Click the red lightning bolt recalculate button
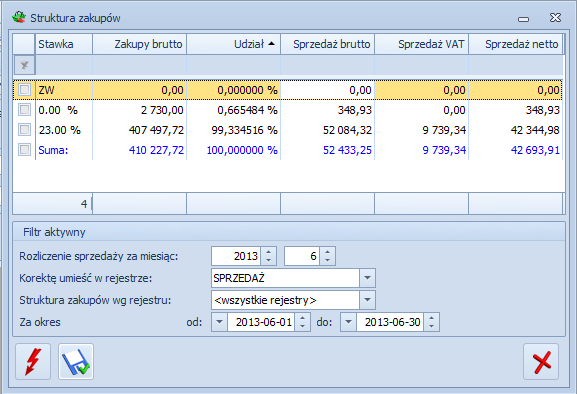Image resolution: width=577 pixels, height=394 pixels. click(x=33, y=362)
